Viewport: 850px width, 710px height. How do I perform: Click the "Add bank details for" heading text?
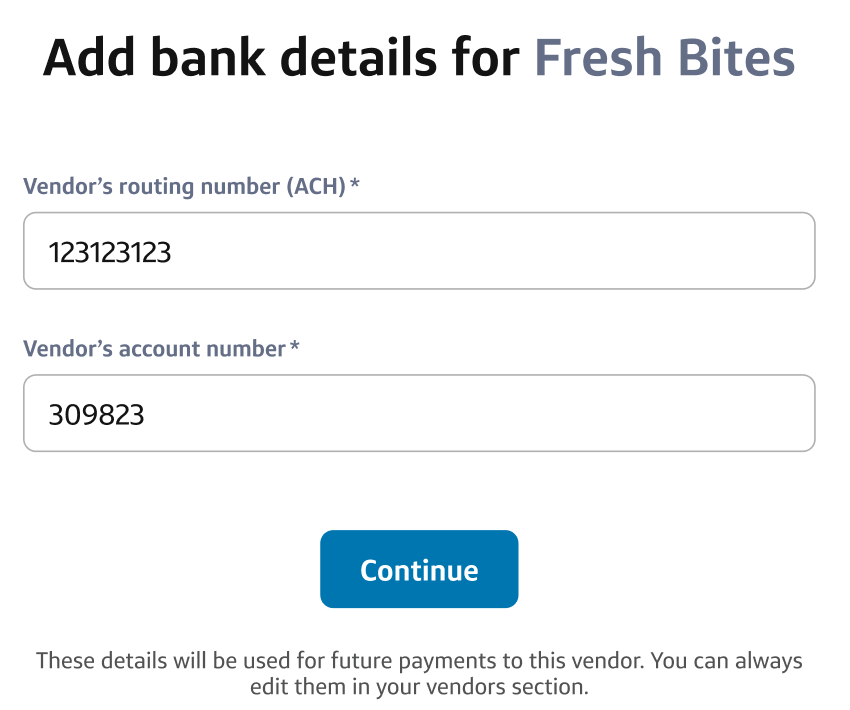(281, 58)
